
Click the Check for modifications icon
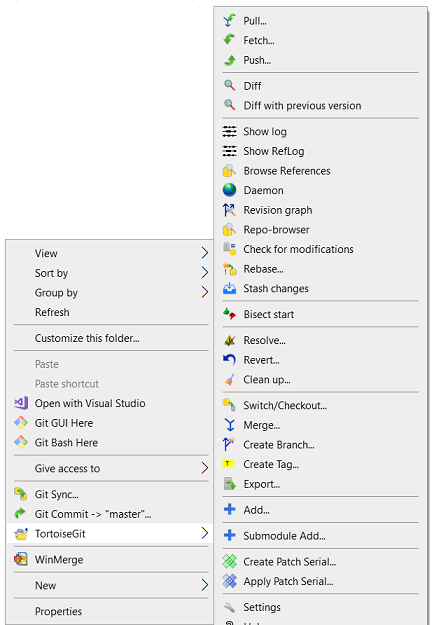click(229, 249)
